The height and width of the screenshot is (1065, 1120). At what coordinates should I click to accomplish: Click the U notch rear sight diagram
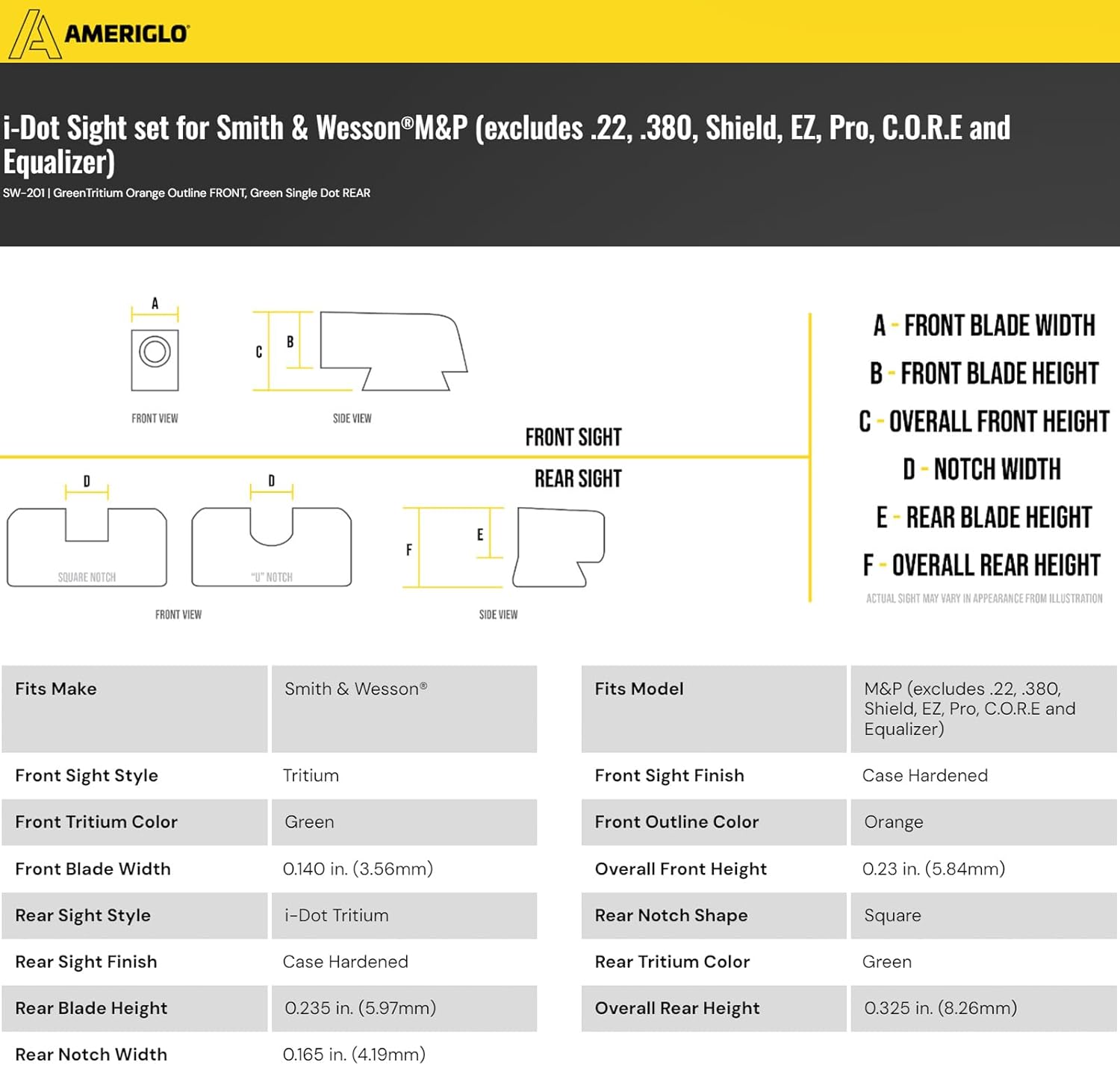click(x=271, y=547)
